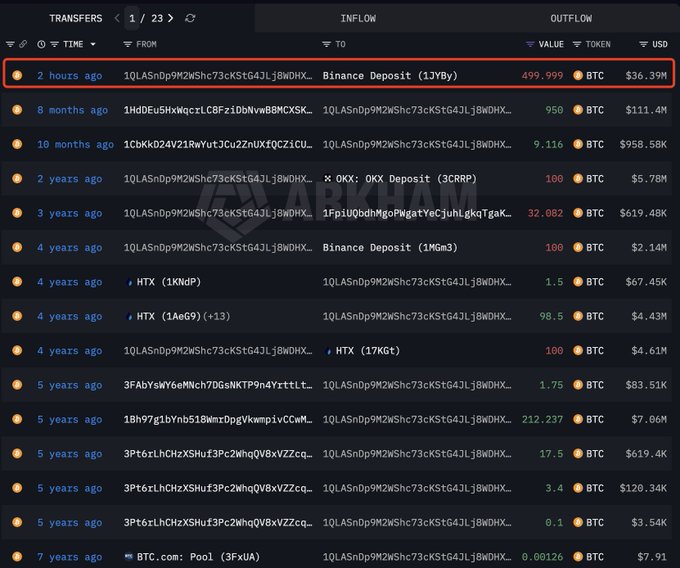Image resolution: width=680 pixels, height=568 pixels.
Task: Open the TO column filter
Action: click(x=327, y=45)
